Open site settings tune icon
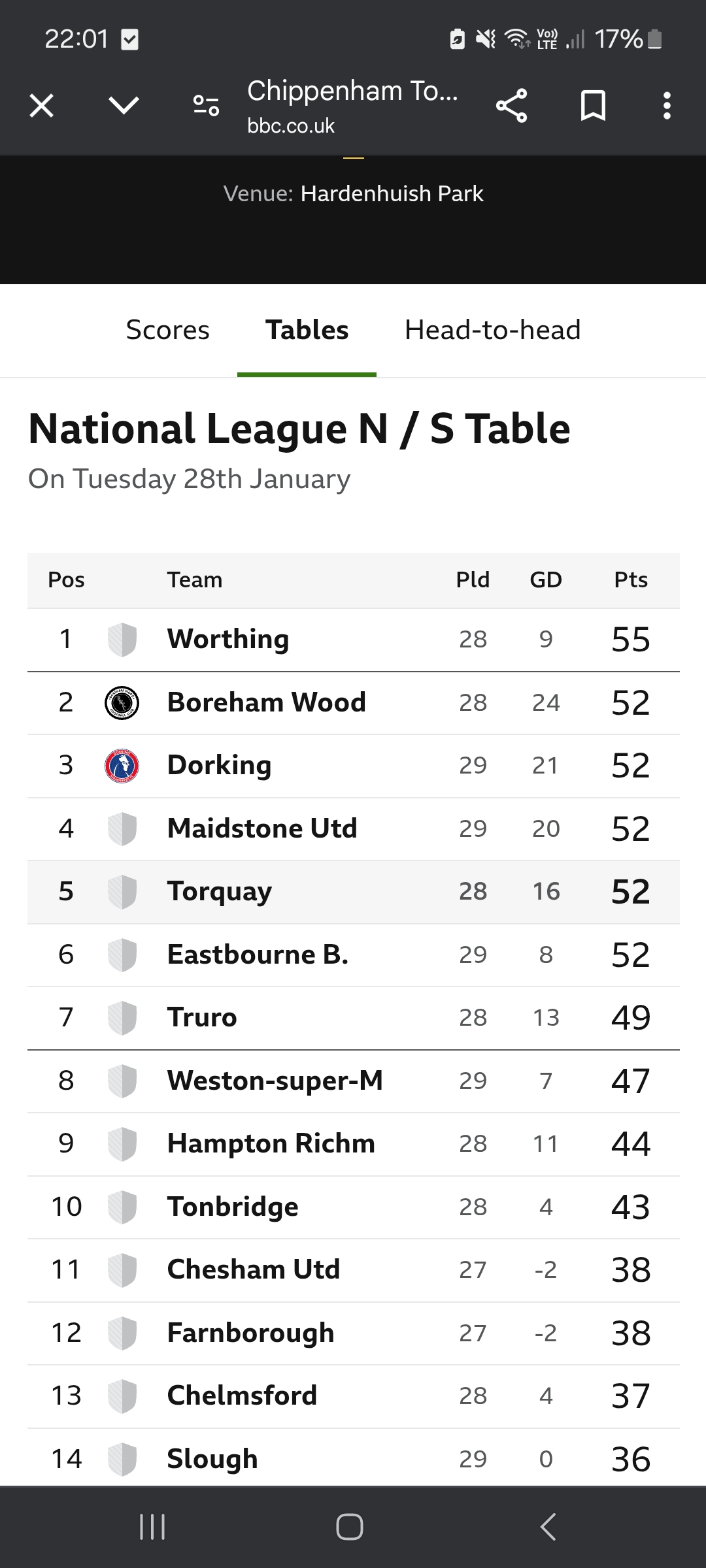The width and height of the screenshot is (706, 1568). coord(206,105)
